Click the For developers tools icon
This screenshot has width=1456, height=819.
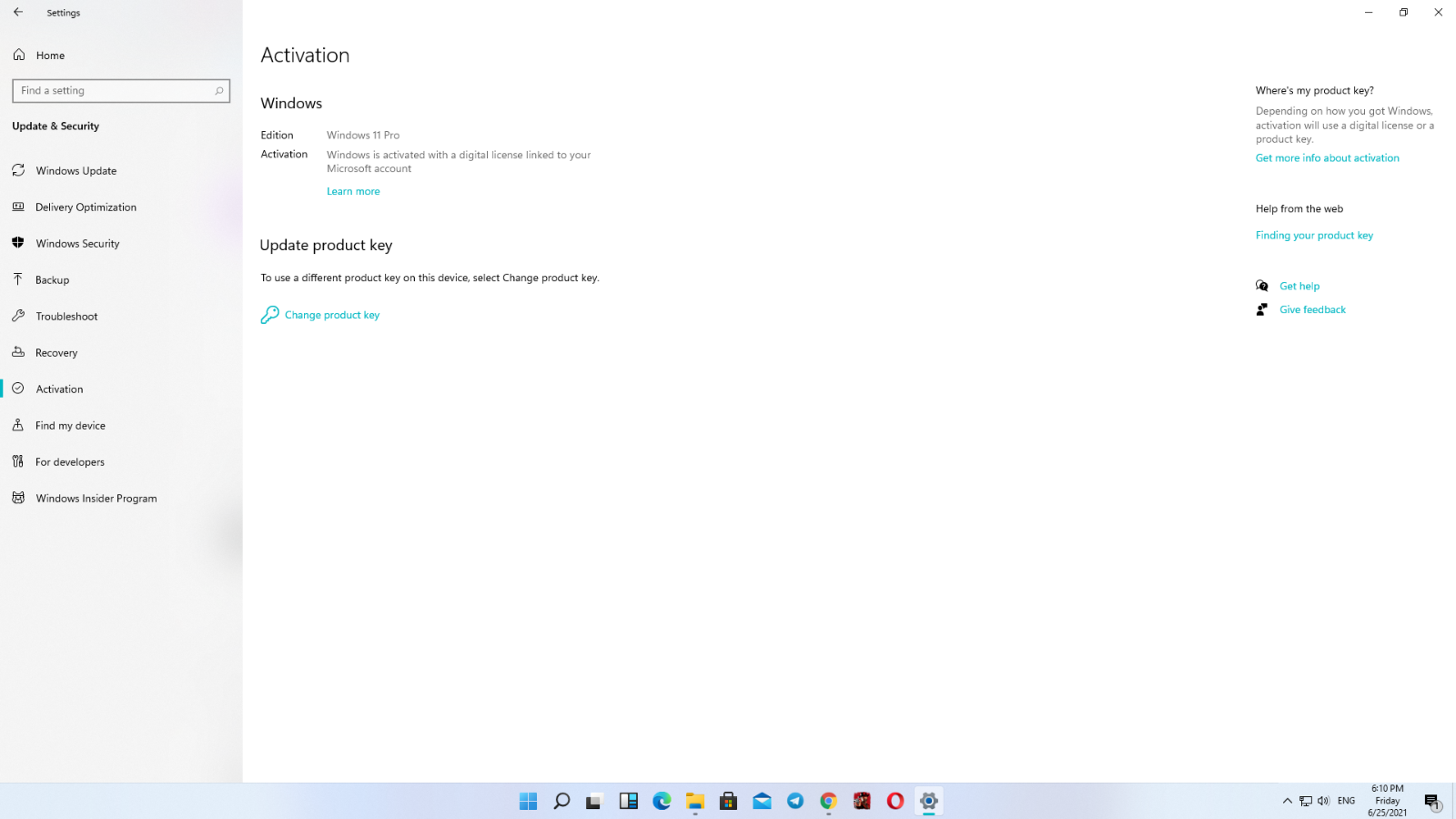[18, 461]
